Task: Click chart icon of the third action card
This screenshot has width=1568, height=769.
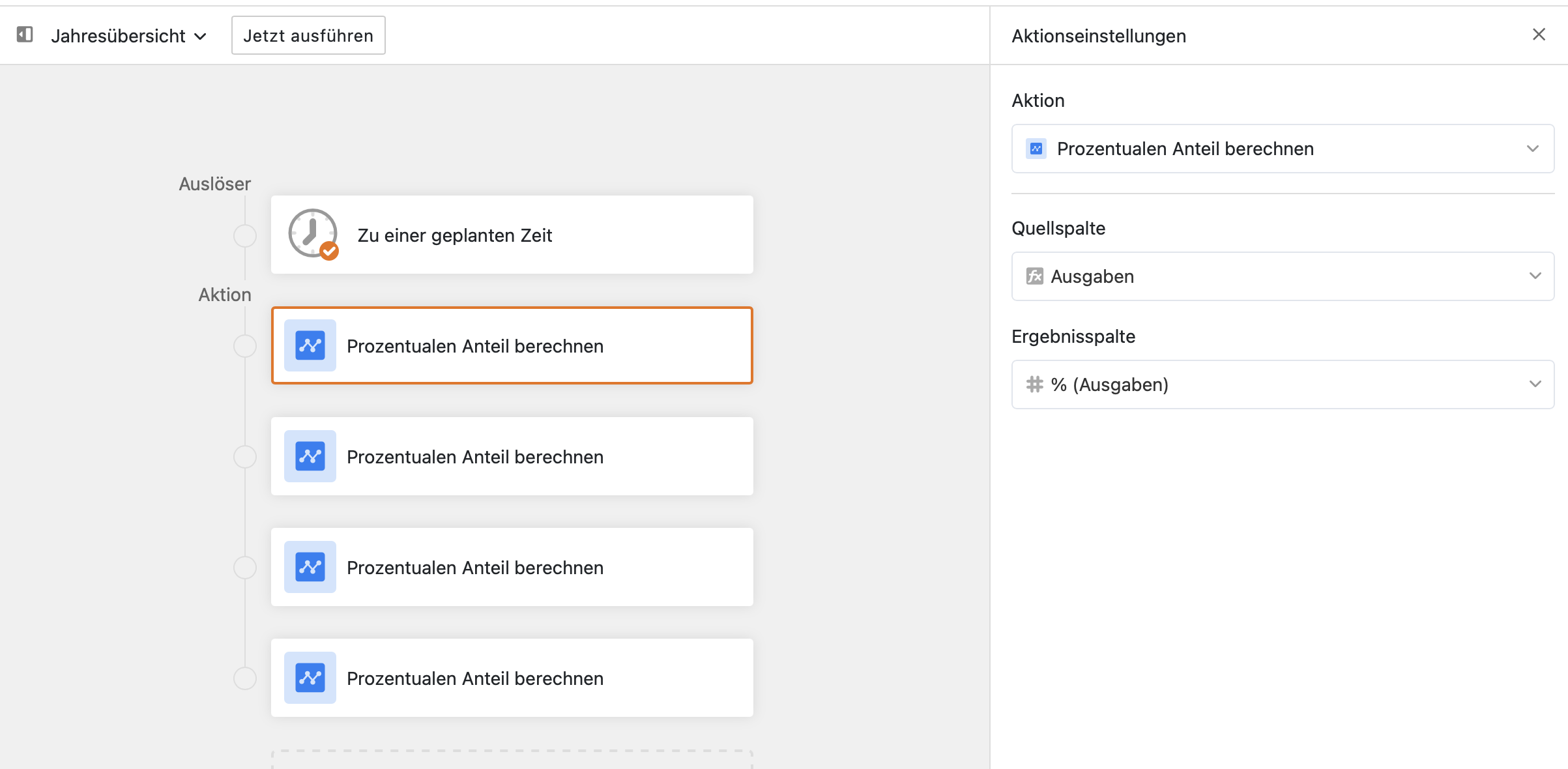Action: click(x=310, y=567)
